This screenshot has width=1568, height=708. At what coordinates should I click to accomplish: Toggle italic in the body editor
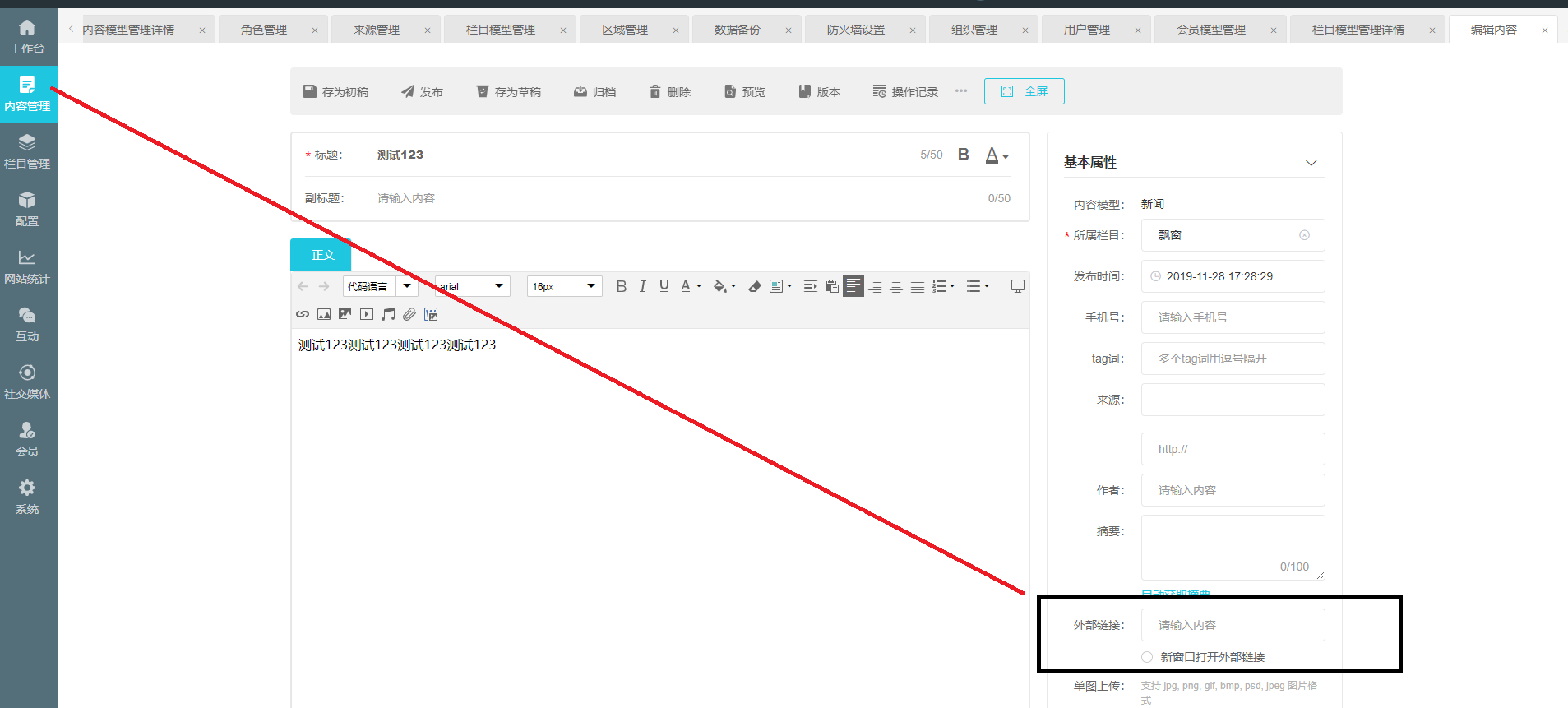point(643,286)
